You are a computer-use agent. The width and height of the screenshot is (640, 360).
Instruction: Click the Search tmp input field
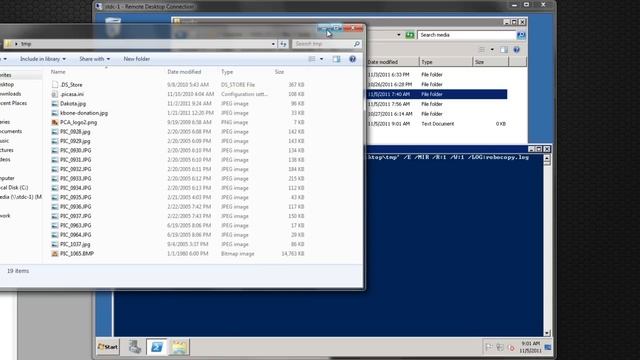[322, 44]
